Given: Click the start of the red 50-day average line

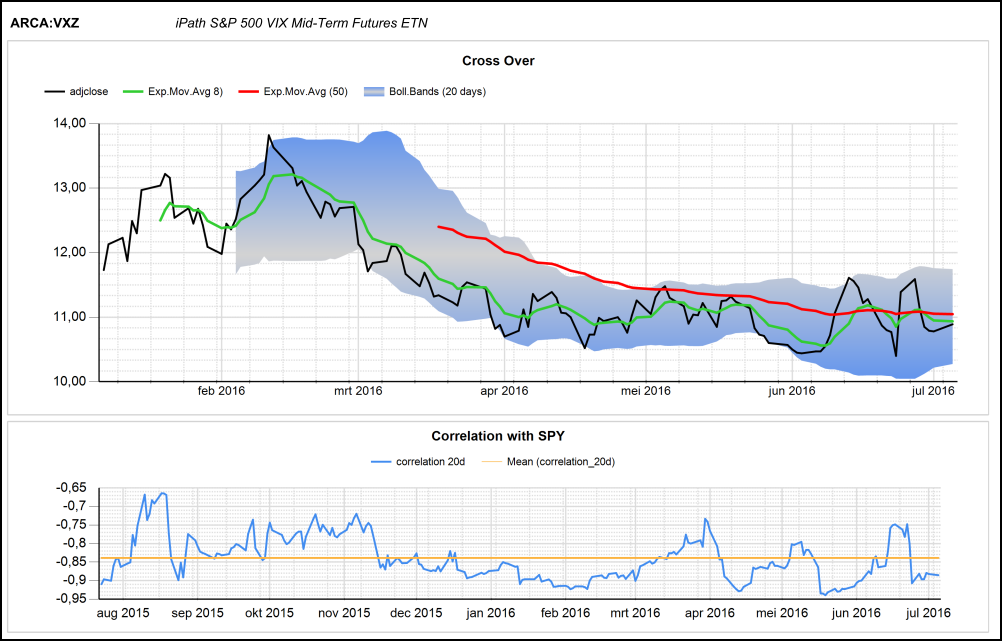Looking at the screenshot, I should click(438, 226).
